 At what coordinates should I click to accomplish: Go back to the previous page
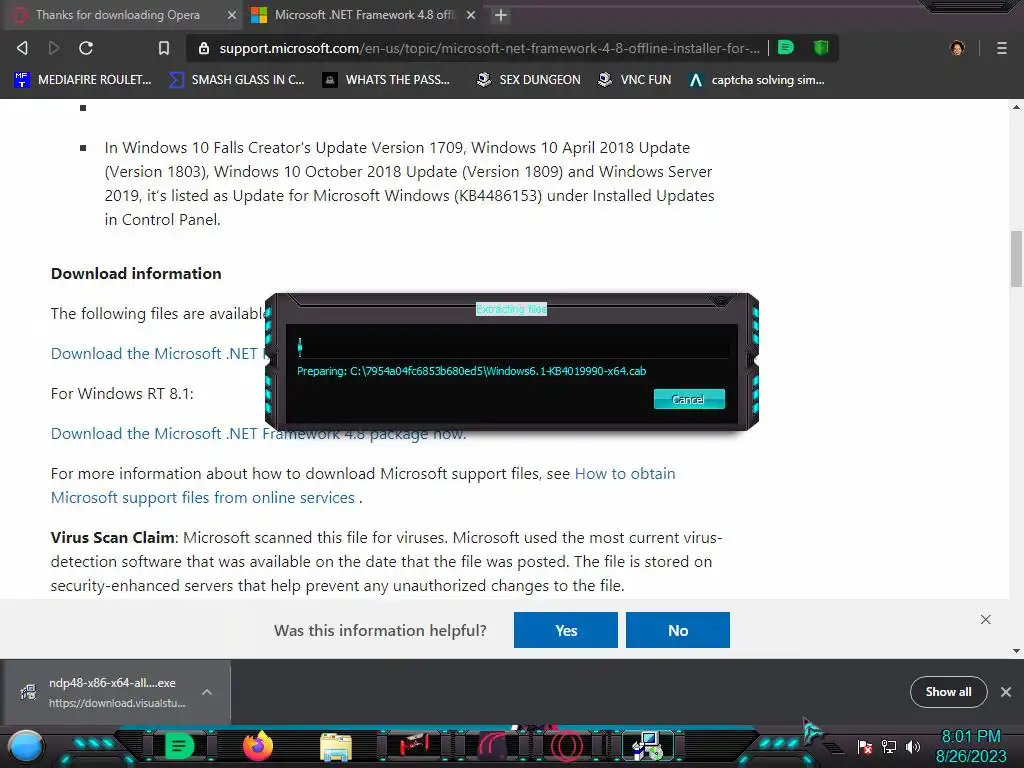click(x=22, y=48)
